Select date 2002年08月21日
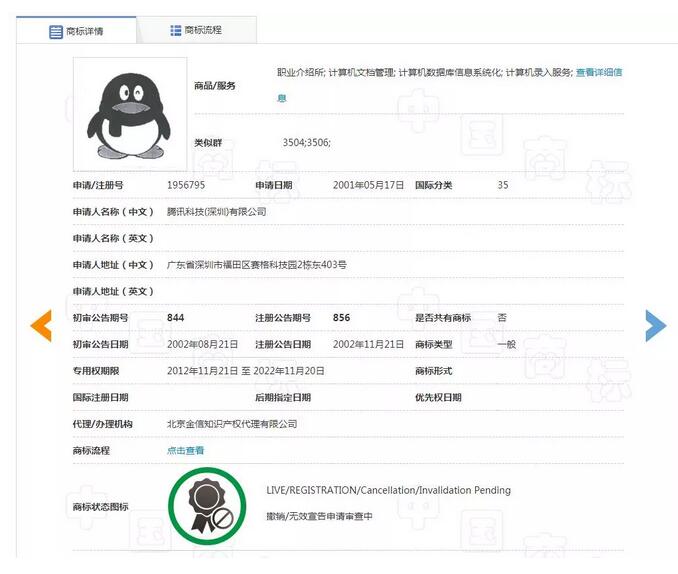Screen dimensions: 678x574 202,344
